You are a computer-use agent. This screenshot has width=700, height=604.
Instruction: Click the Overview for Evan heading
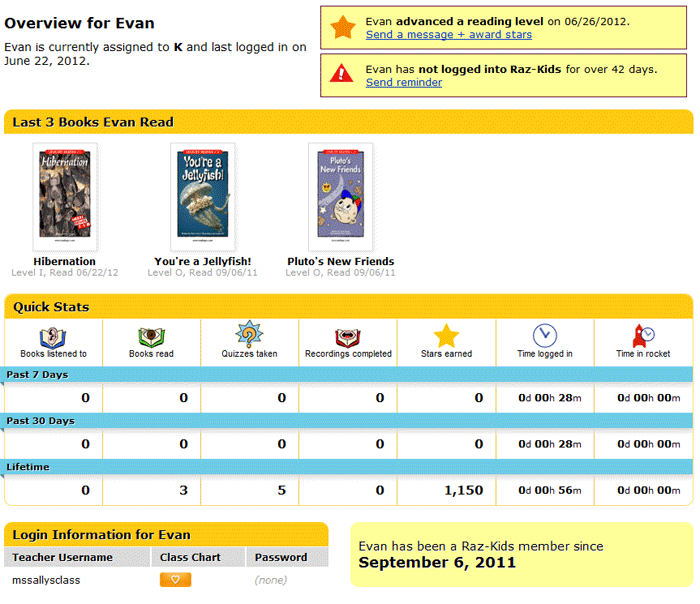pos(79,23)
